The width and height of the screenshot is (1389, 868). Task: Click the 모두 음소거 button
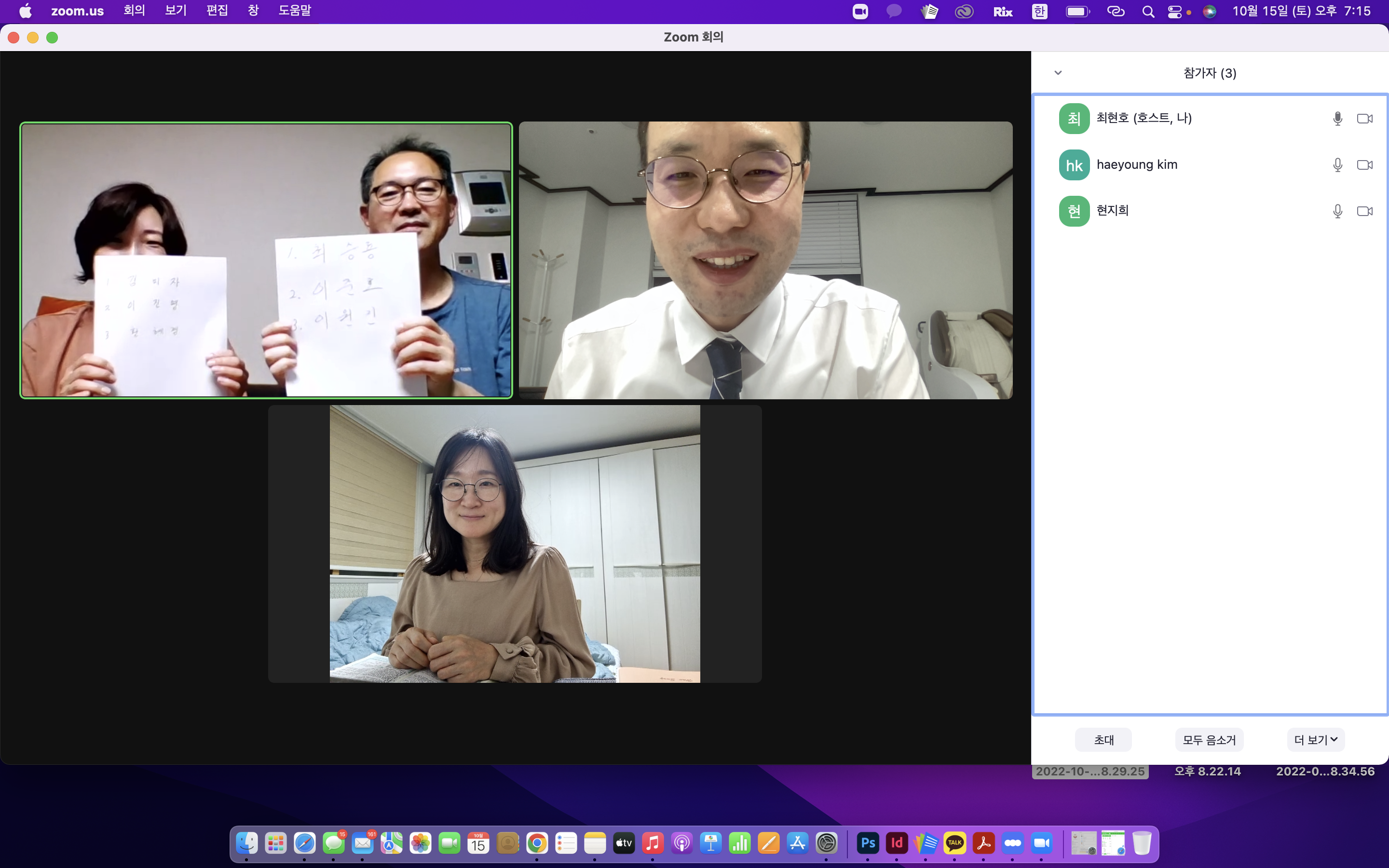[x=1209, y=739]
